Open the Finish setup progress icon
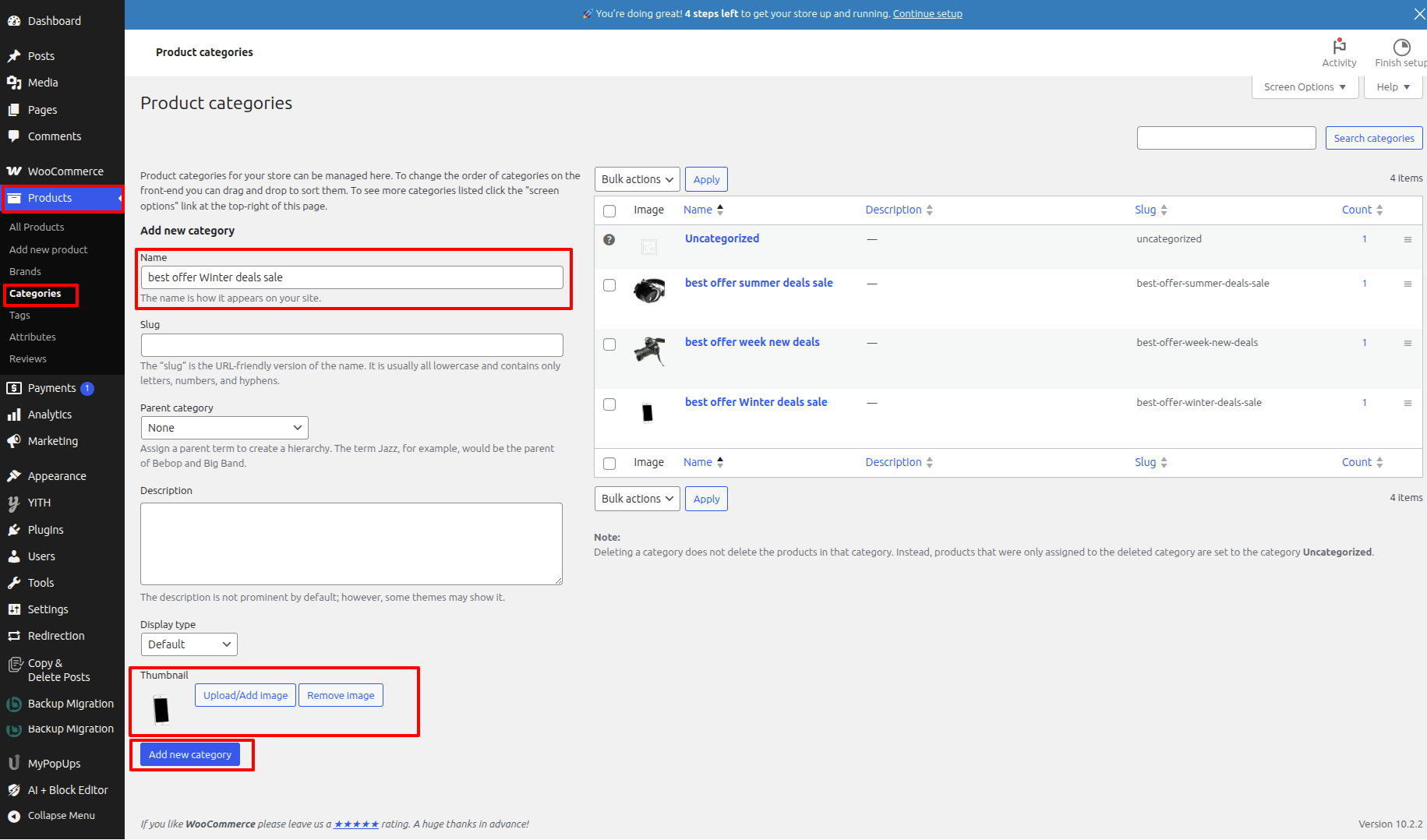 [1401, 47]
